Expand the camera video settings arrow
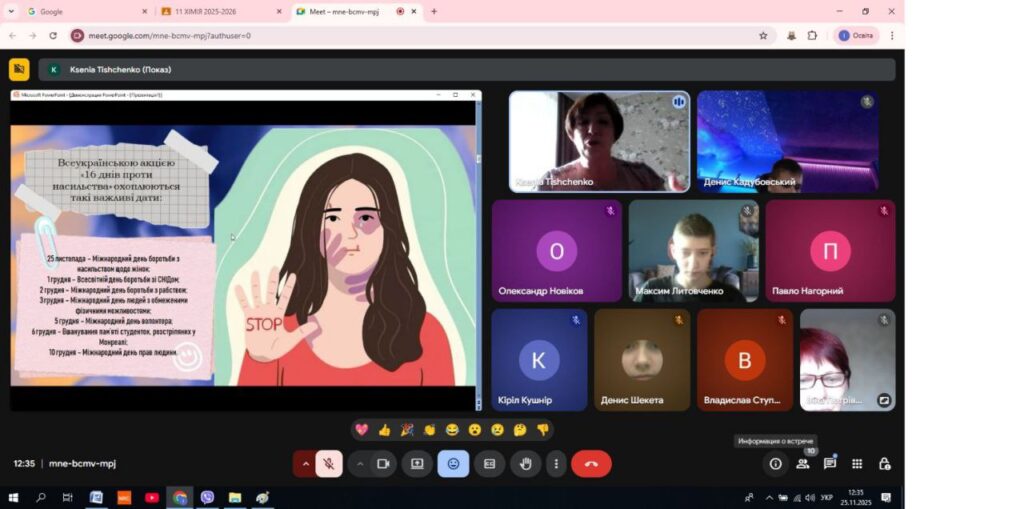Image resolution: width=1024 pixels, height=509 pixels. pyautogui.click(x=358, y=464)
